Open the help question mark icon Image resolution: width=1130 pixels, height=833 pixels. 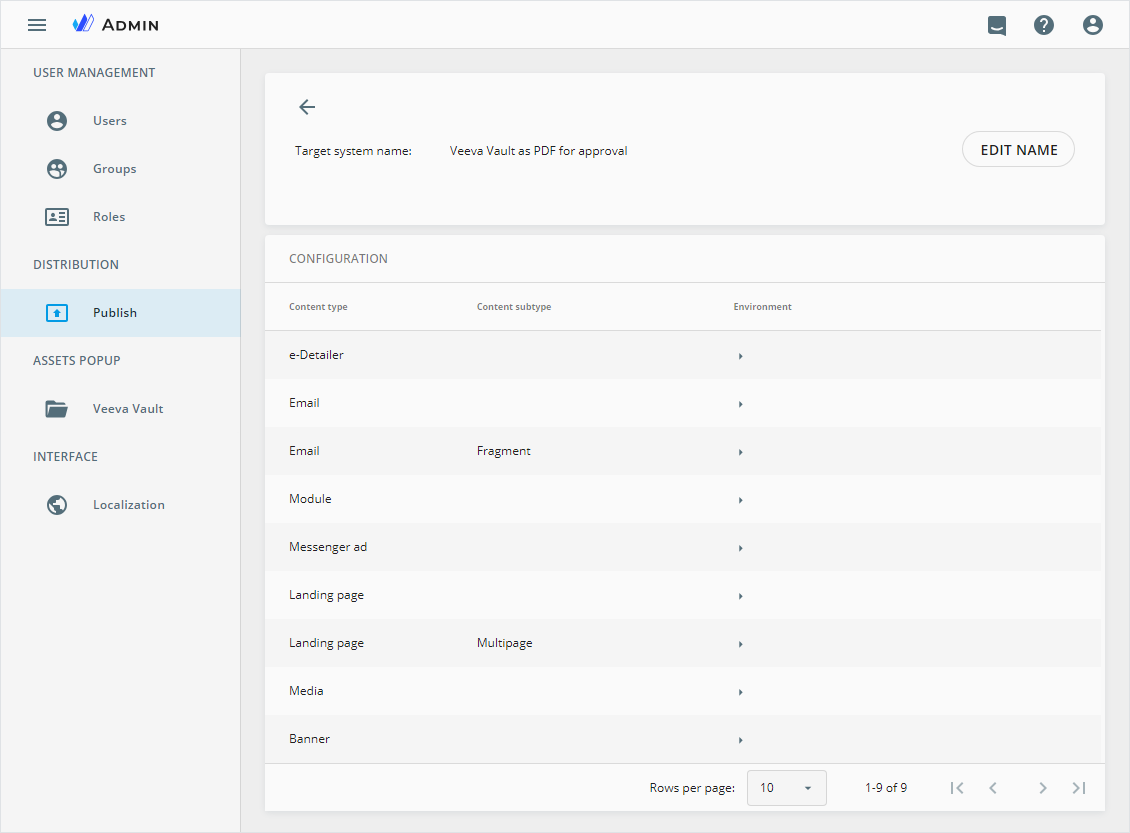click(1044, 25)
